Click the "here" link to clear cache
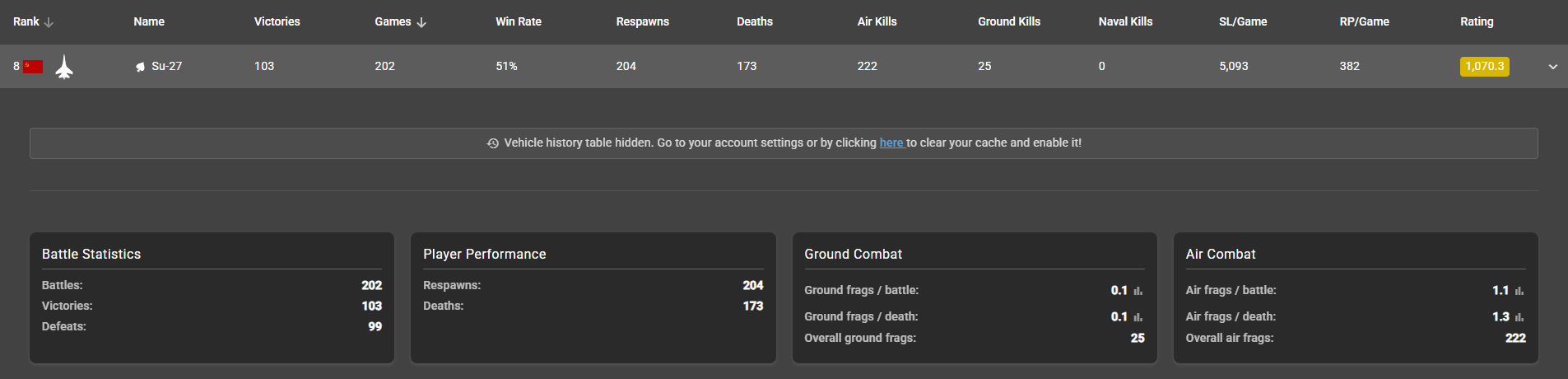 click(891, 143)
